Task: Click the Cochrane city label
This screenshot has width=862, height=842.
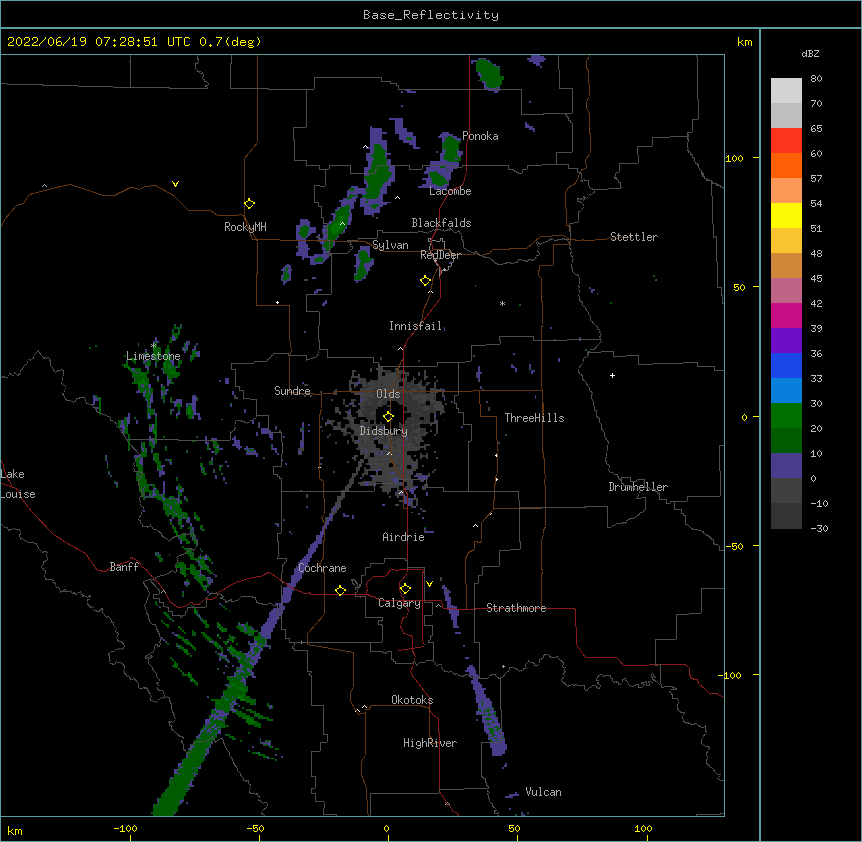Action: coord(322,568)
